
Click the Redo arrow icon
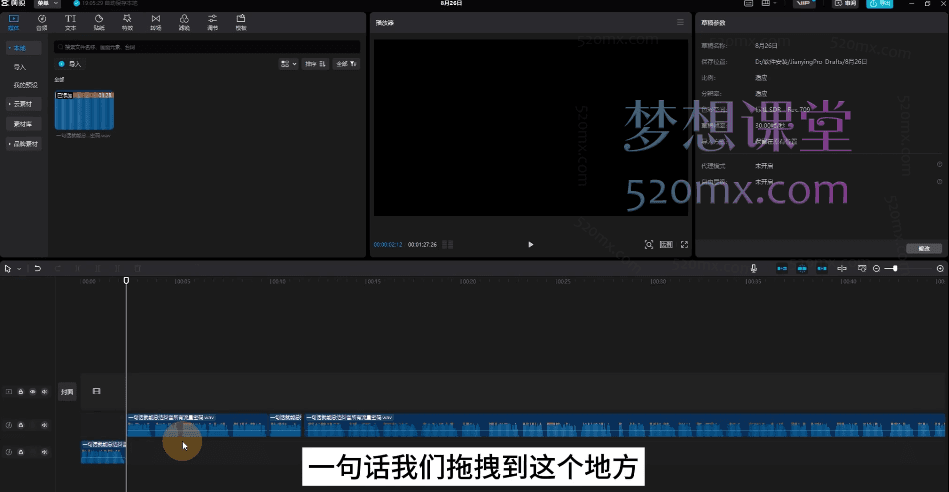point(58,269)
